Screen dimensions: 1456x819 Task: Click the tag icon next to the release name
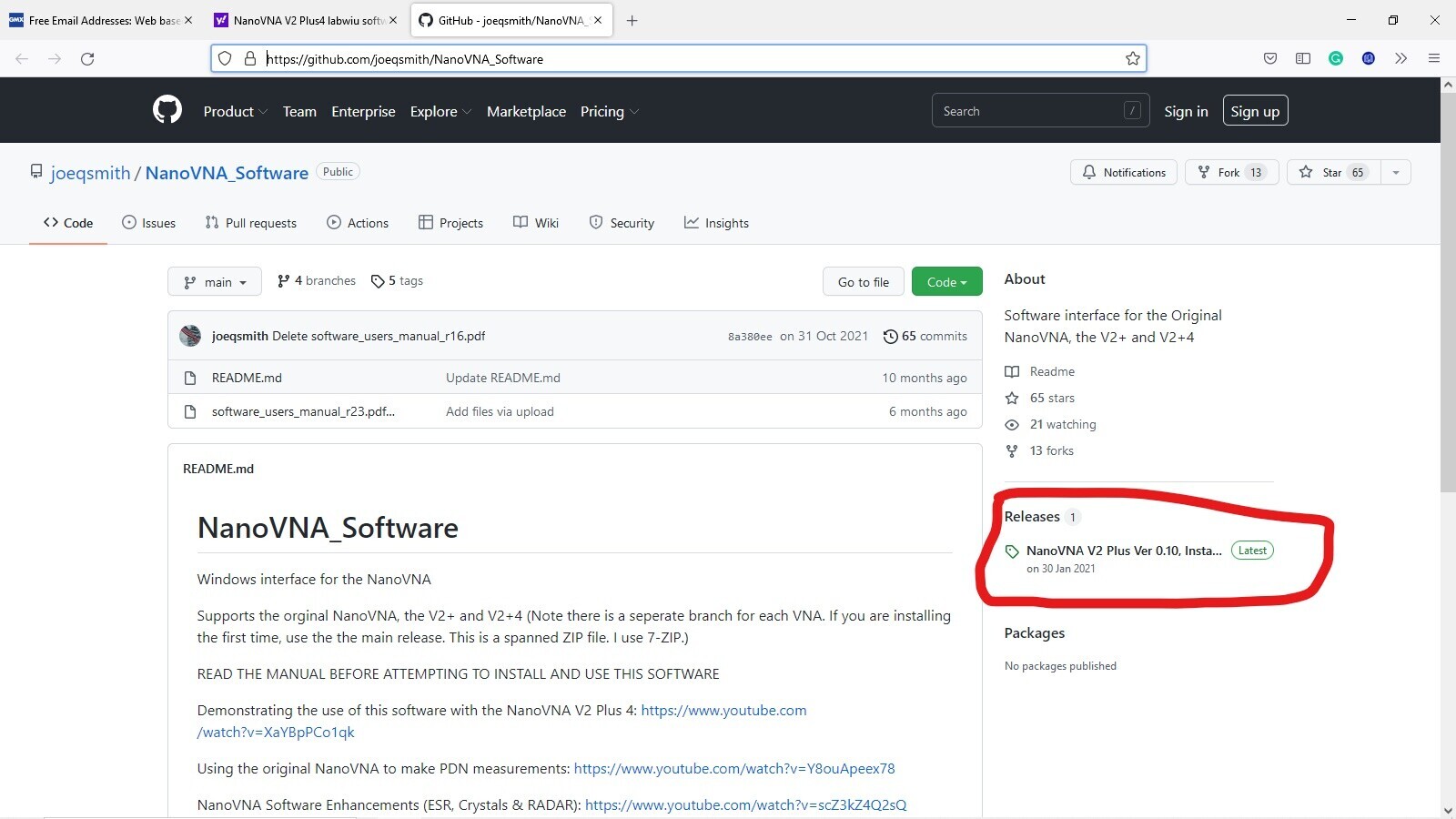[x=1012, y=551]
